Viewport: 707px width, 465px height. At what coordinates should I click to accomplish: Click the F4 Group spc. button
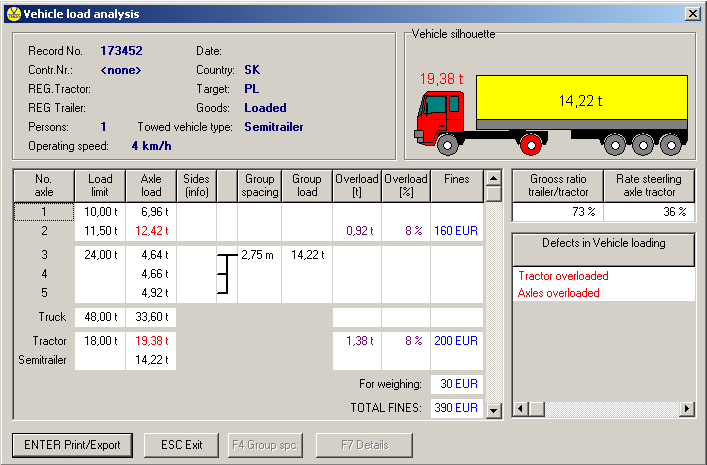[x=265, y=445]
